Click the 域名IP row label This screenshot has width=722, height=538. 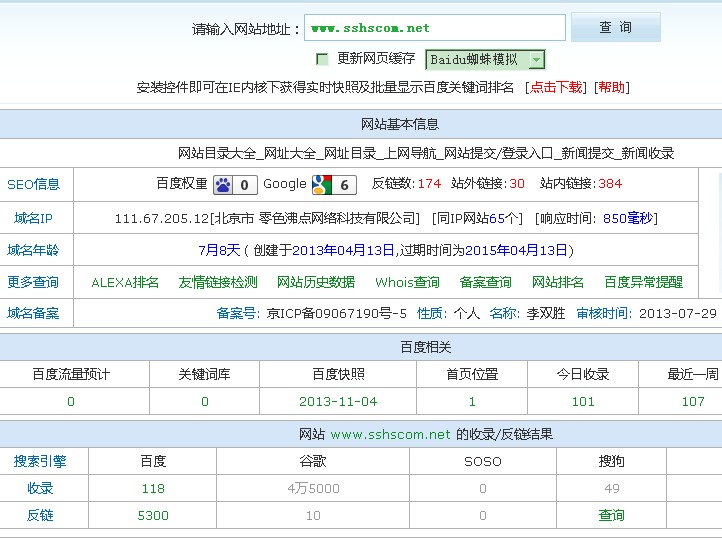click(33, 218)
